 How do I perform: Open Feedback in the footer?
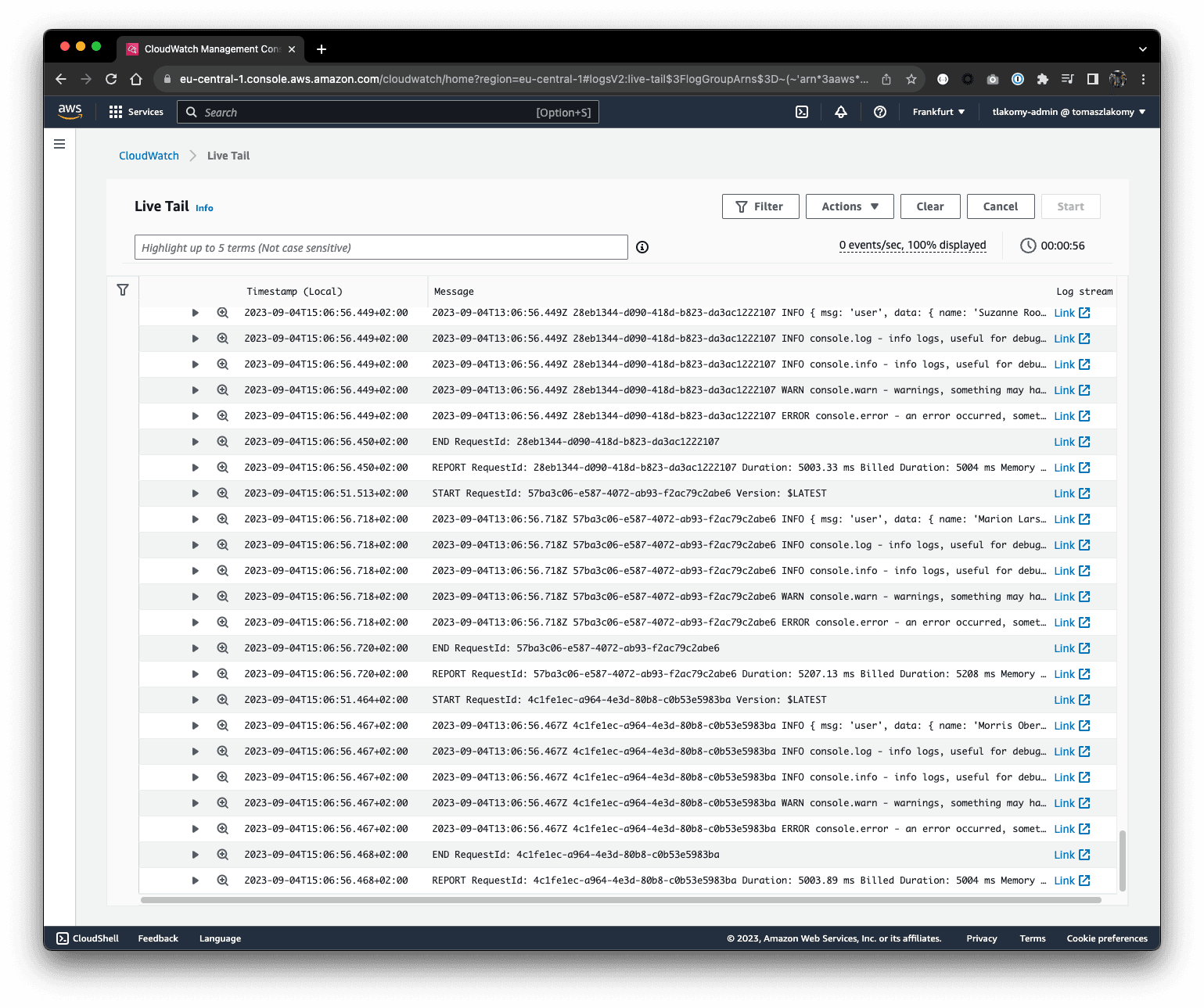click(x=158, y=938)
